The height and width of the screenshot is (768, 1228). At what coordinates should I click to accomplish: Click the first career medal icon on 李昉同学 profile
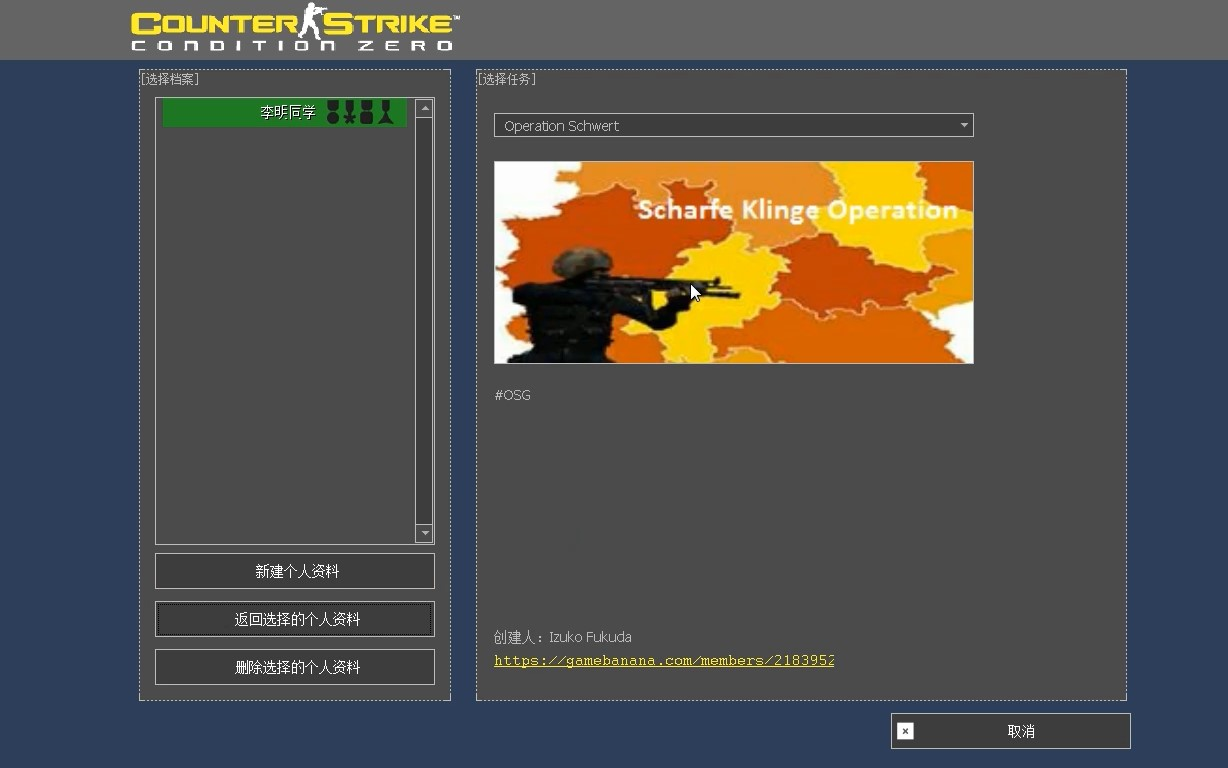click(332, 112)
